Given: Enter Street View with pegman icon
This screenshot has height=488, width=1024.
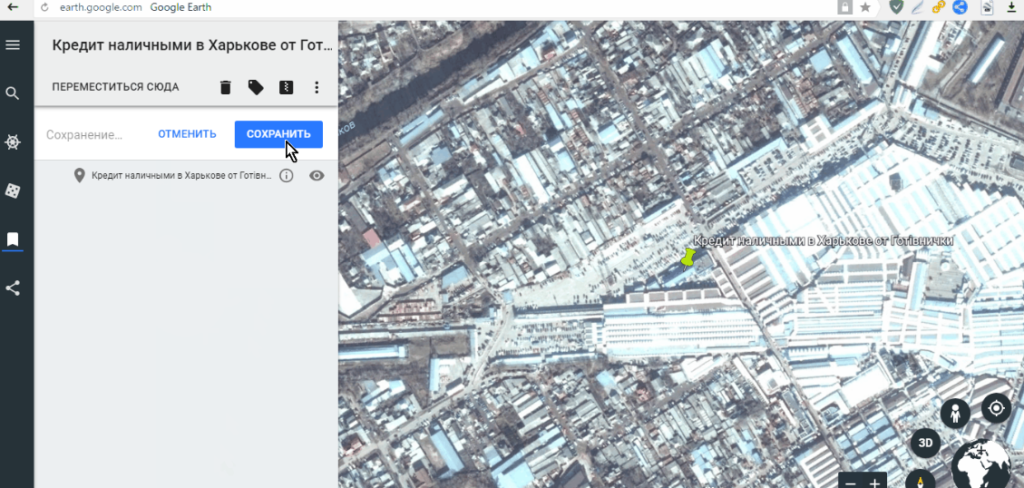Looking at the screenshot, I should pyautogui.click(x=955, y=414).
